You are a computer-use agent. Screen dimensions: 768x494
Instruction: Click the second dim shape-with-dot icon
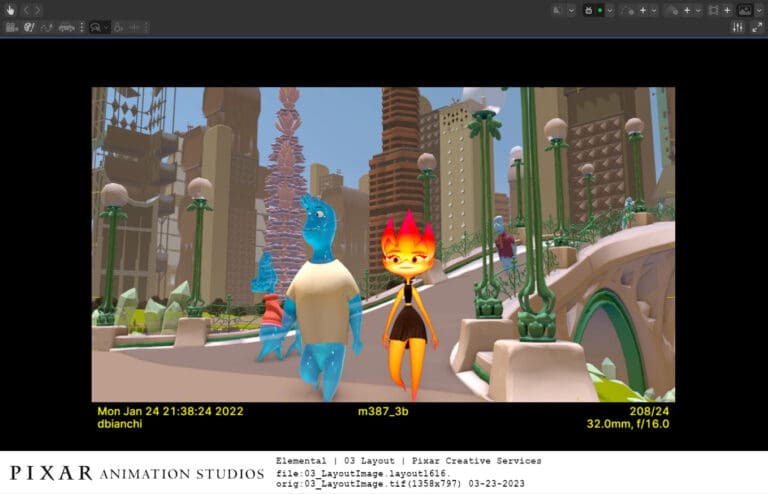672,11
